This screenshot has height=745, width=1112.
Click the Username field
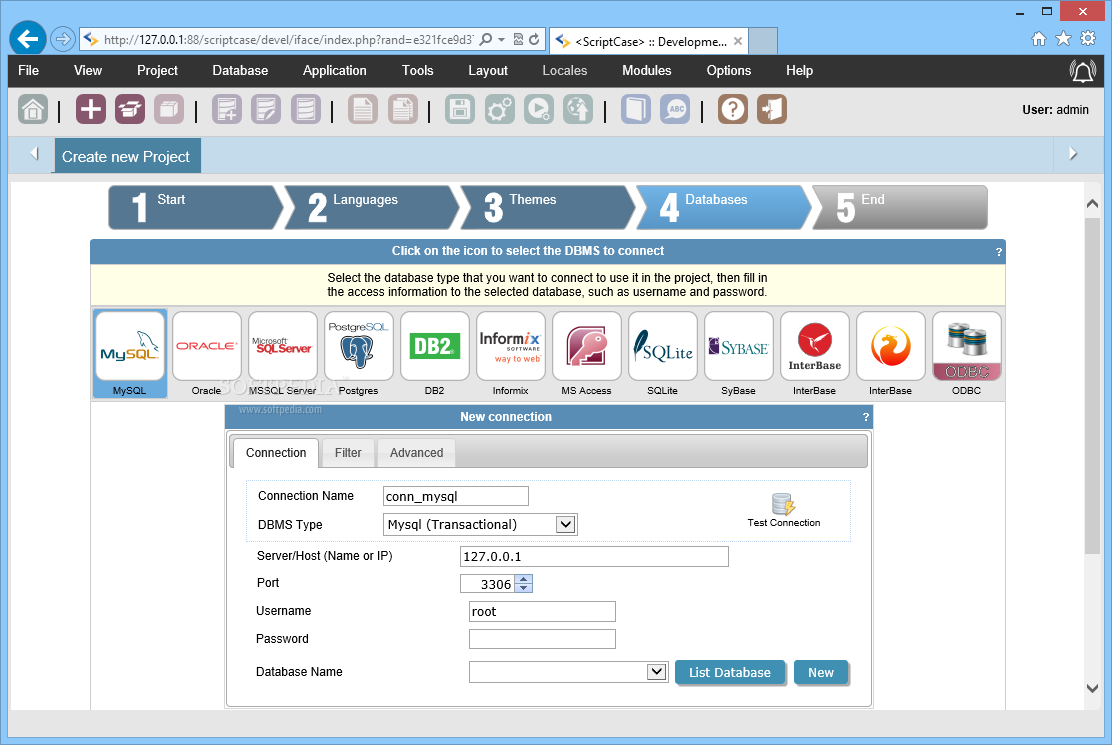tap(542, 612)
